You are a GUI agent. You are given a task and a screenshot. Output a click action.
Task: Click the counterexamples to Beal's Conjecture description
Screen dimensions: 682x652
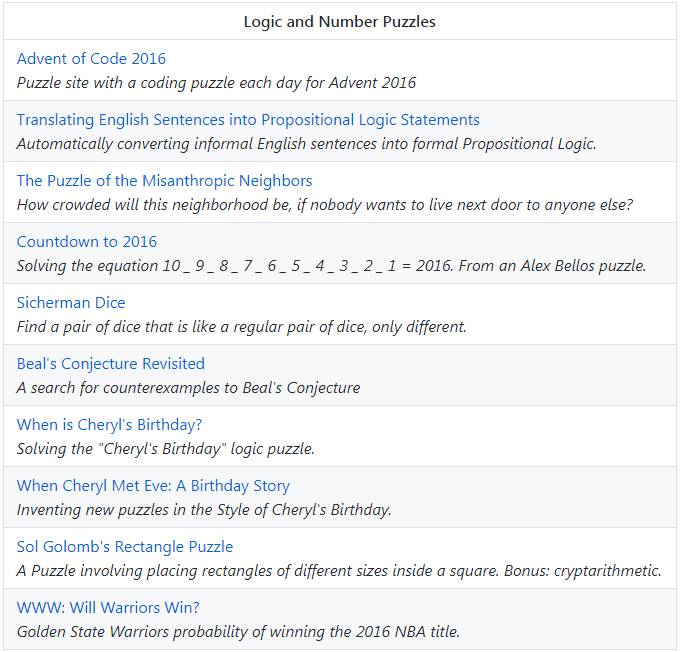pos(188,388)
